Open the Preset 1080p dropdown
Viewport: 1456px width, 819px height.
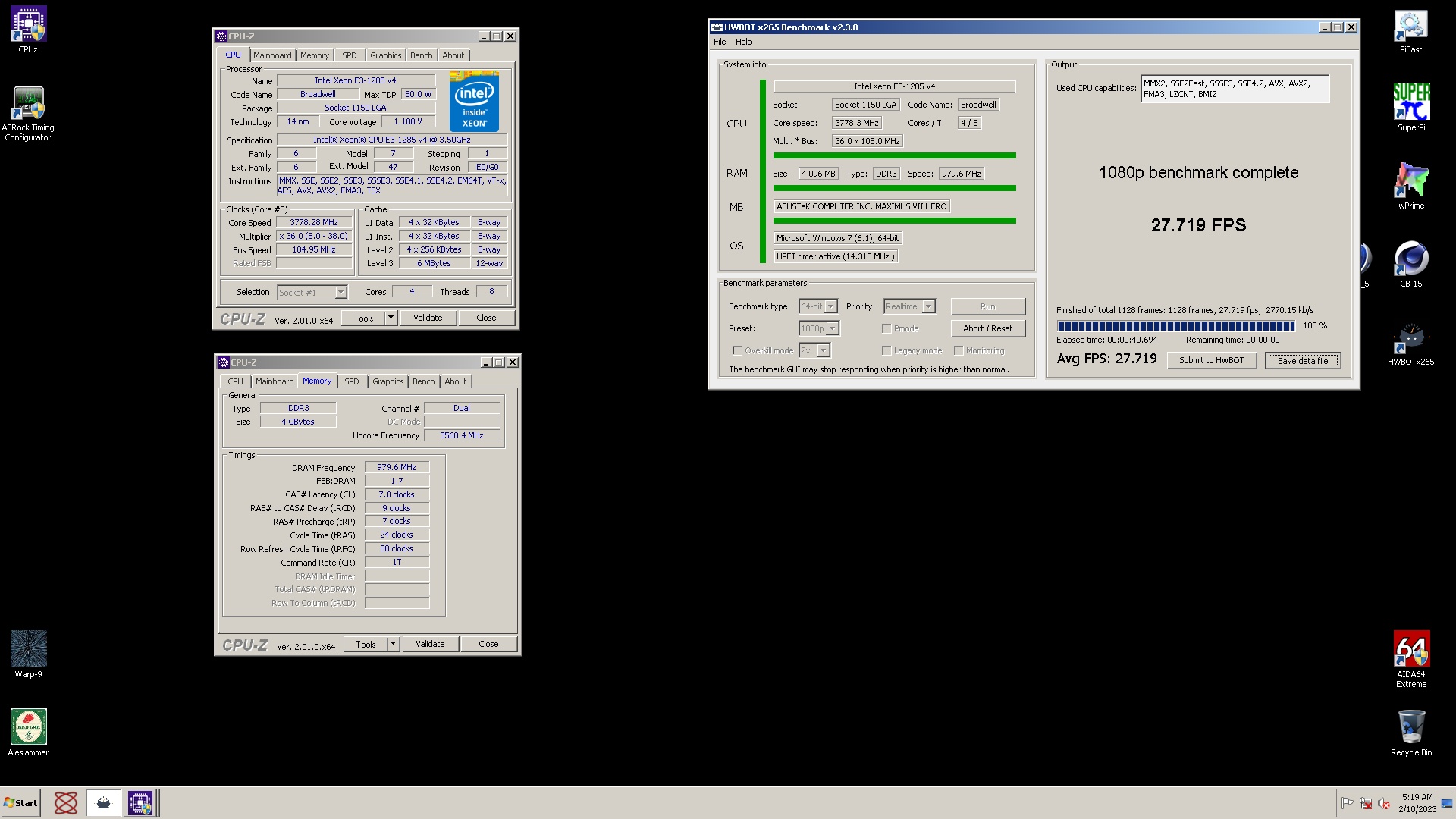[x=833, y=328]
